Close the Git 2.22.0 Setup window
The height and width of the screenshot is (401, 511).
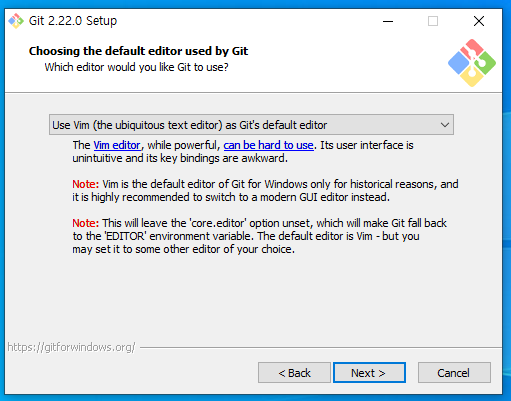coord(479,21)
